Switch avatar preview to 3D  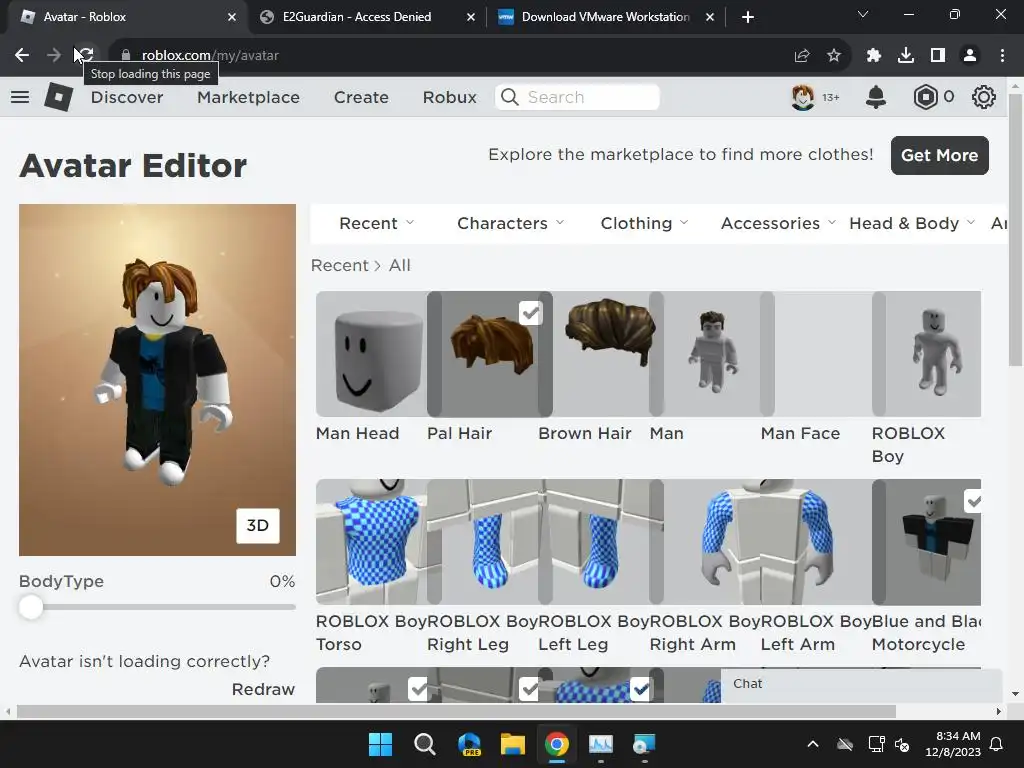(x=258, y=526)
